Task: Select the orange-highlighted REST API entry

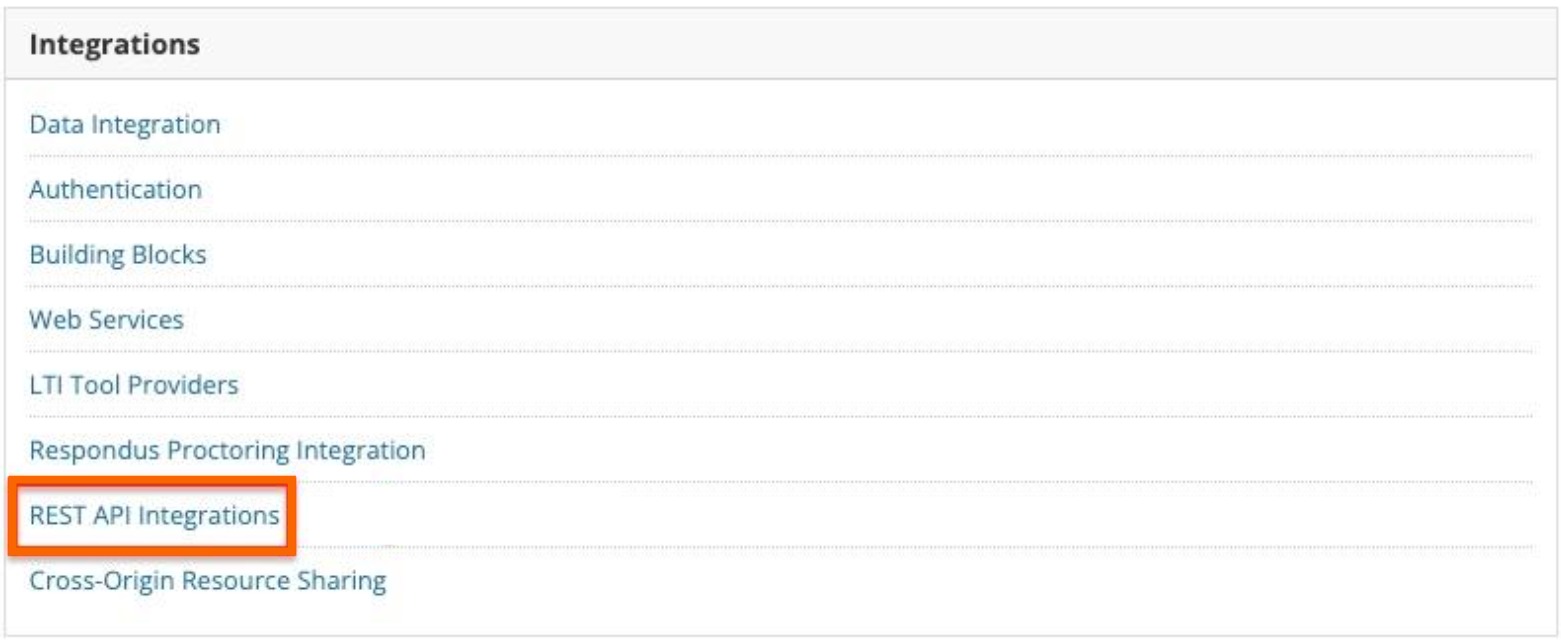Action: pos(154,515)
